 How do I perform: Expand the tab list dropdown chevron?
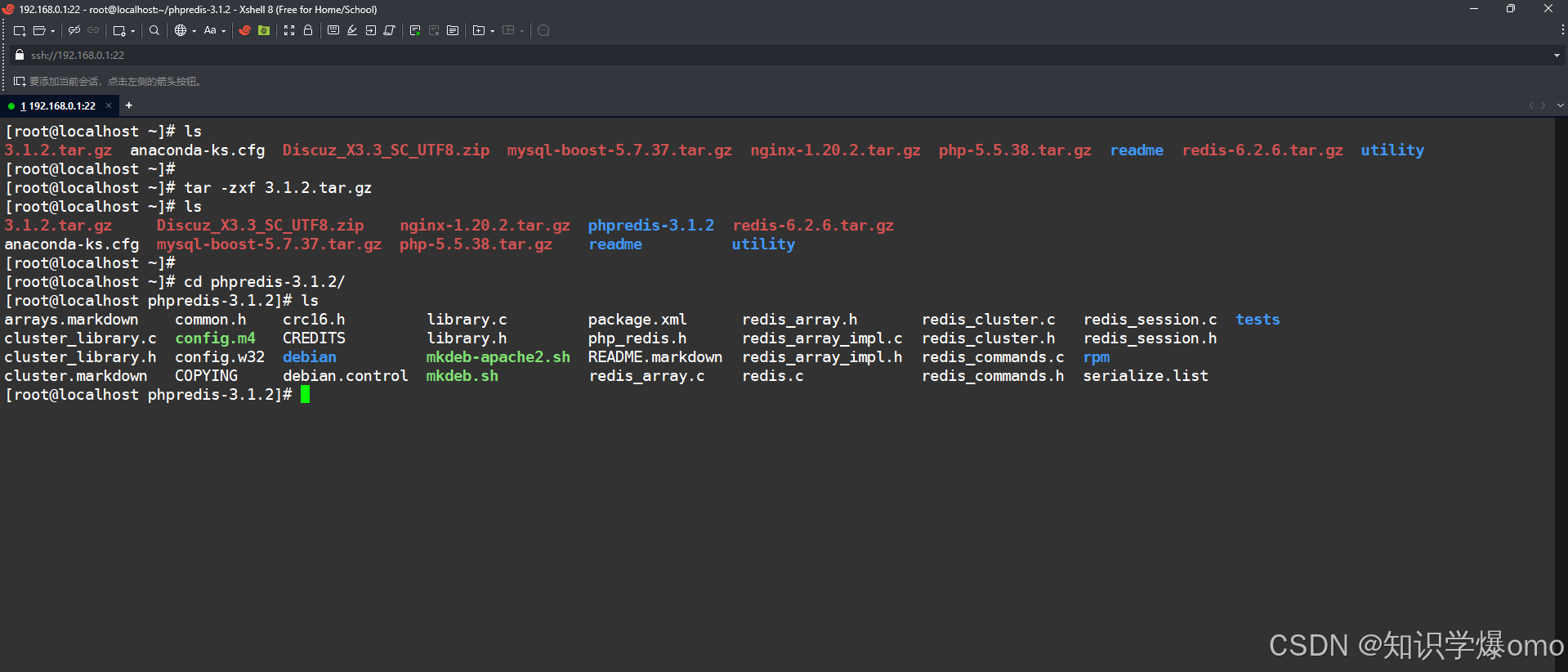point(1560,105)
